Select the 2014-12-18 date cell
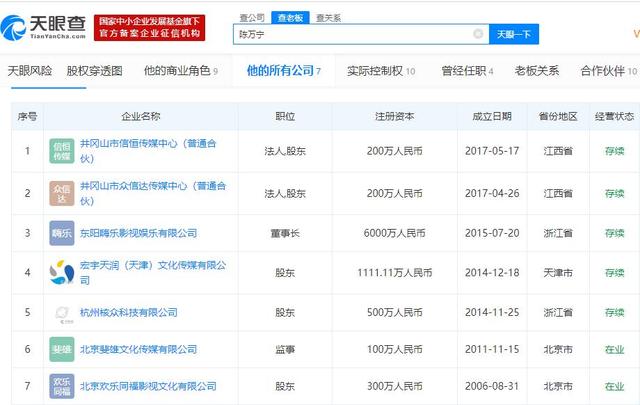The height and width of the screenshot is (405, 640). (x=492, y=273)
